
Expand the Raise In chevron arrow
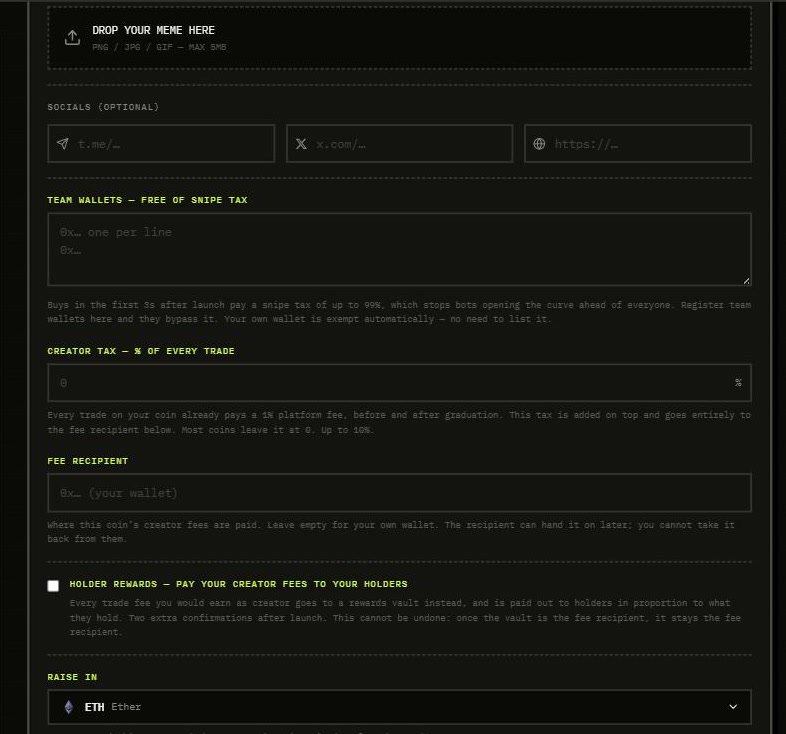pyautogui.click(x=733, y=707)
